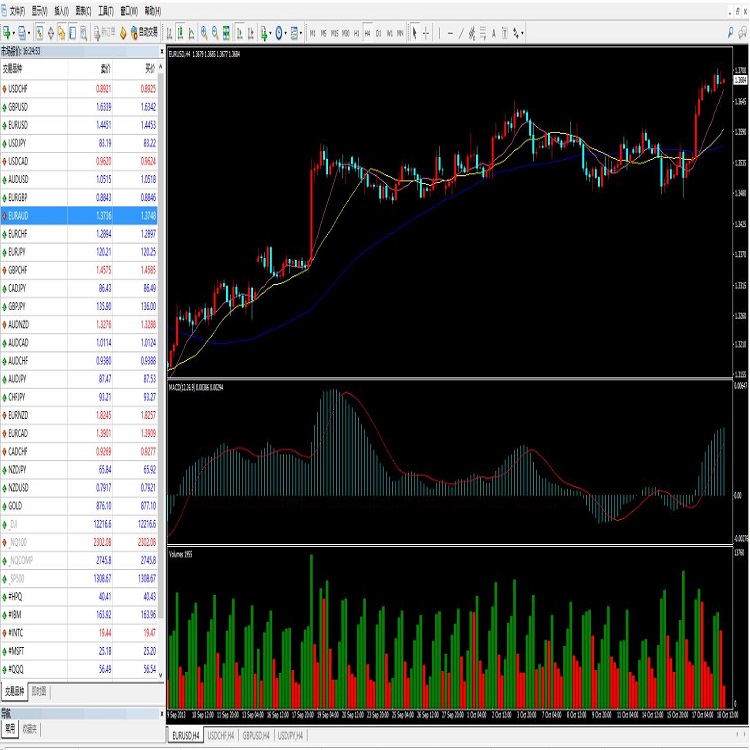This screenshot has height=750, width=750.
Task: Click the New Chart toolbar icon
Action: pyautogui.click(x=7, y=33)
